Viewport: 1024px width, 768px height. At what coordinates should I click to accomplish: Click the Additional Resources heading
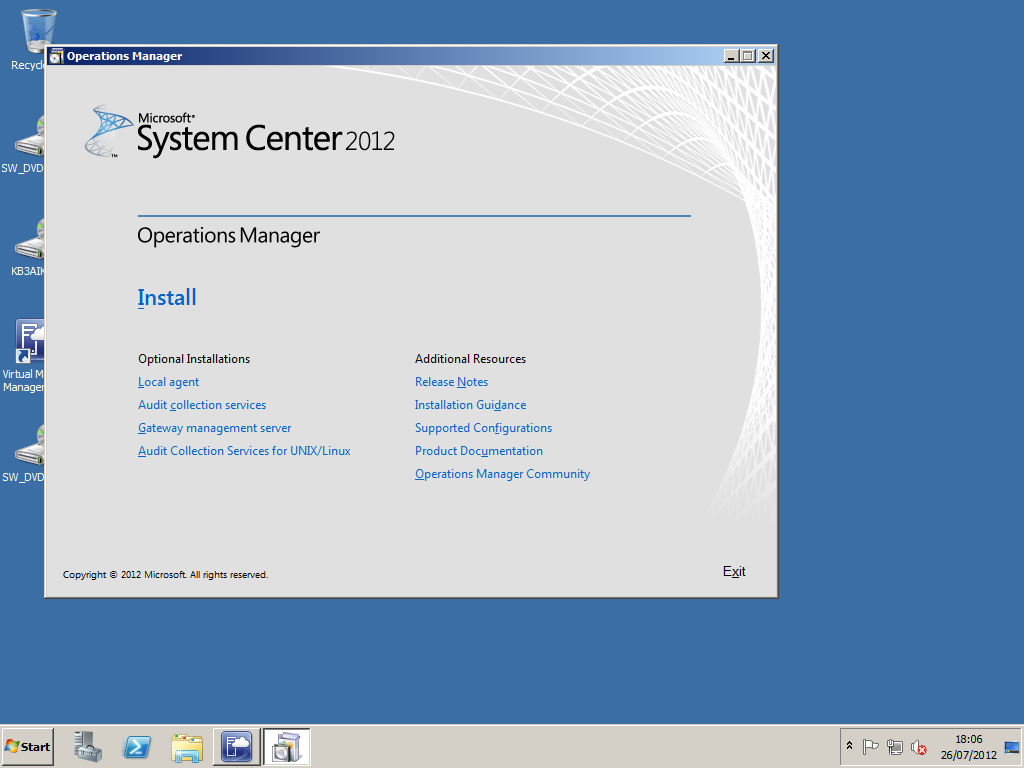tap(470, 359)
